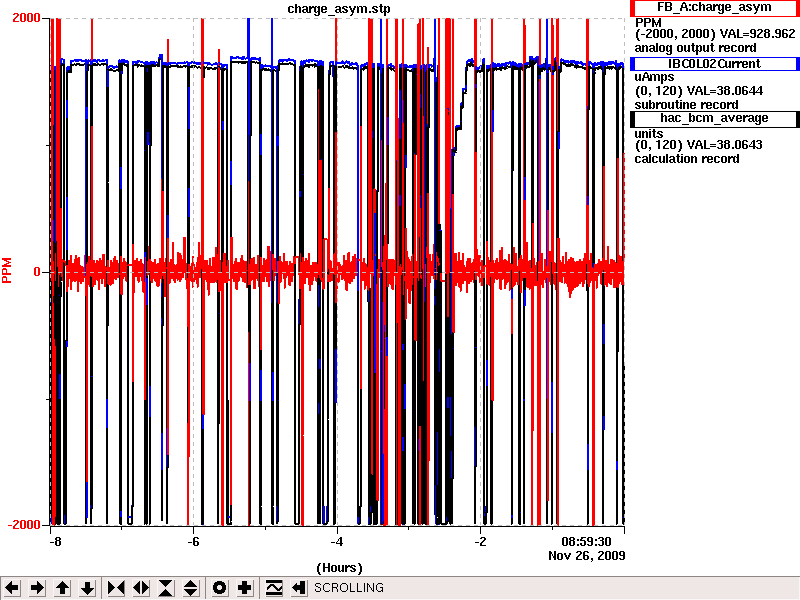Image resolution: width=800 pixels, height=600 pixels.
Task: Click vertical zoom-out up-down triangles icon
Action: point(191,588)
